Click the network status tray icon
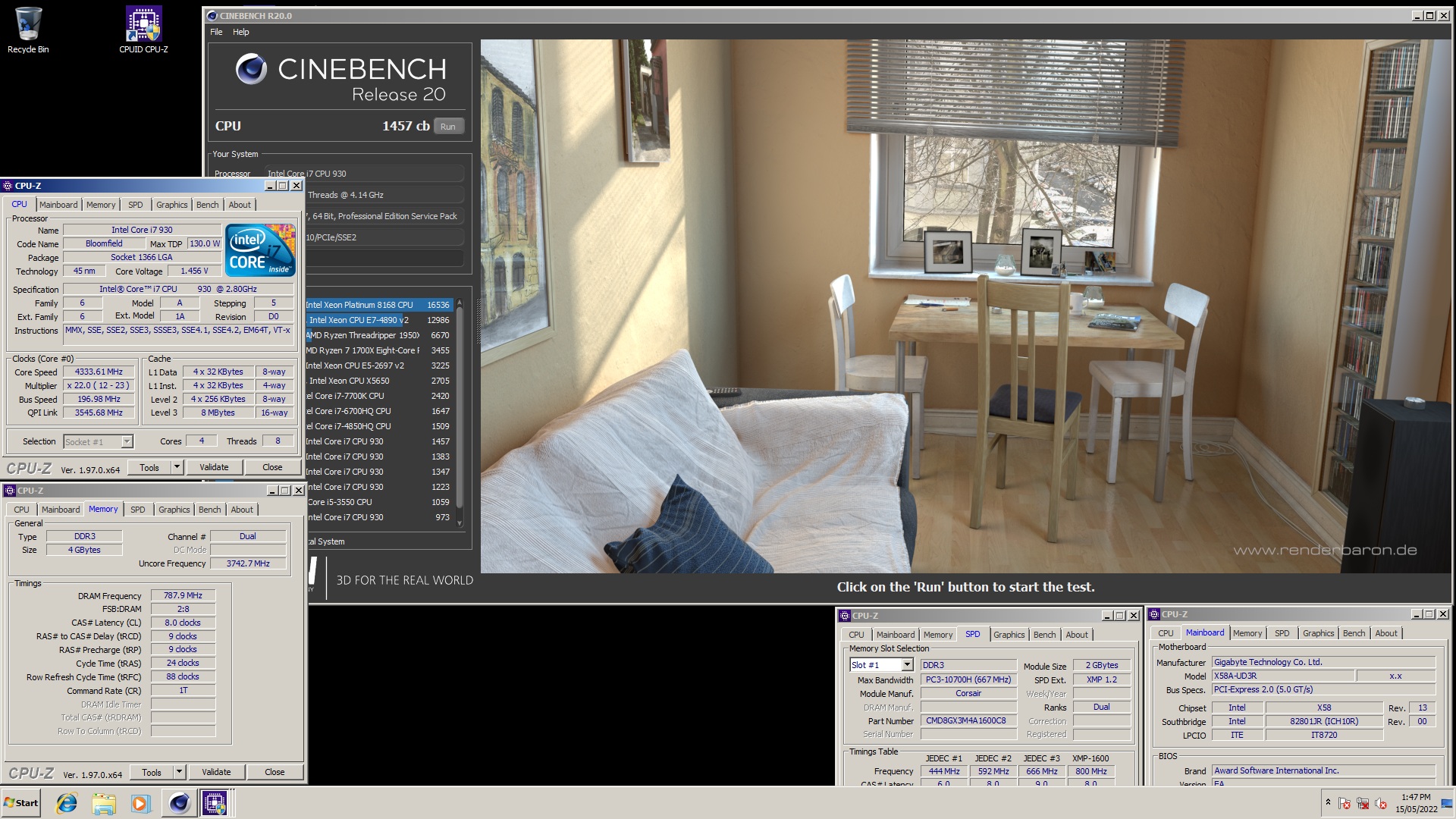1456x819 pixels. tap(1363, 803)
